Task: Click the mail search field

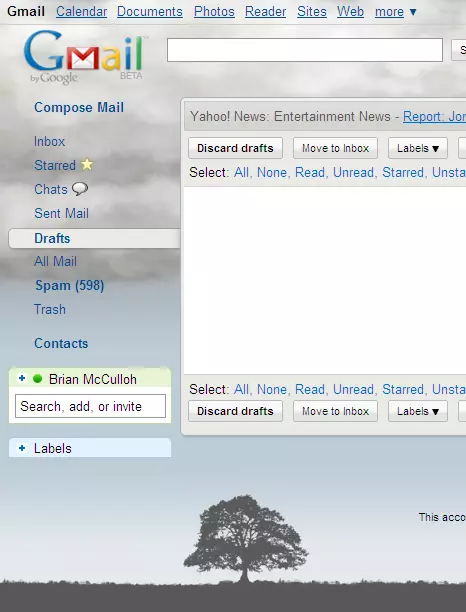Action: tap(305, 50)
